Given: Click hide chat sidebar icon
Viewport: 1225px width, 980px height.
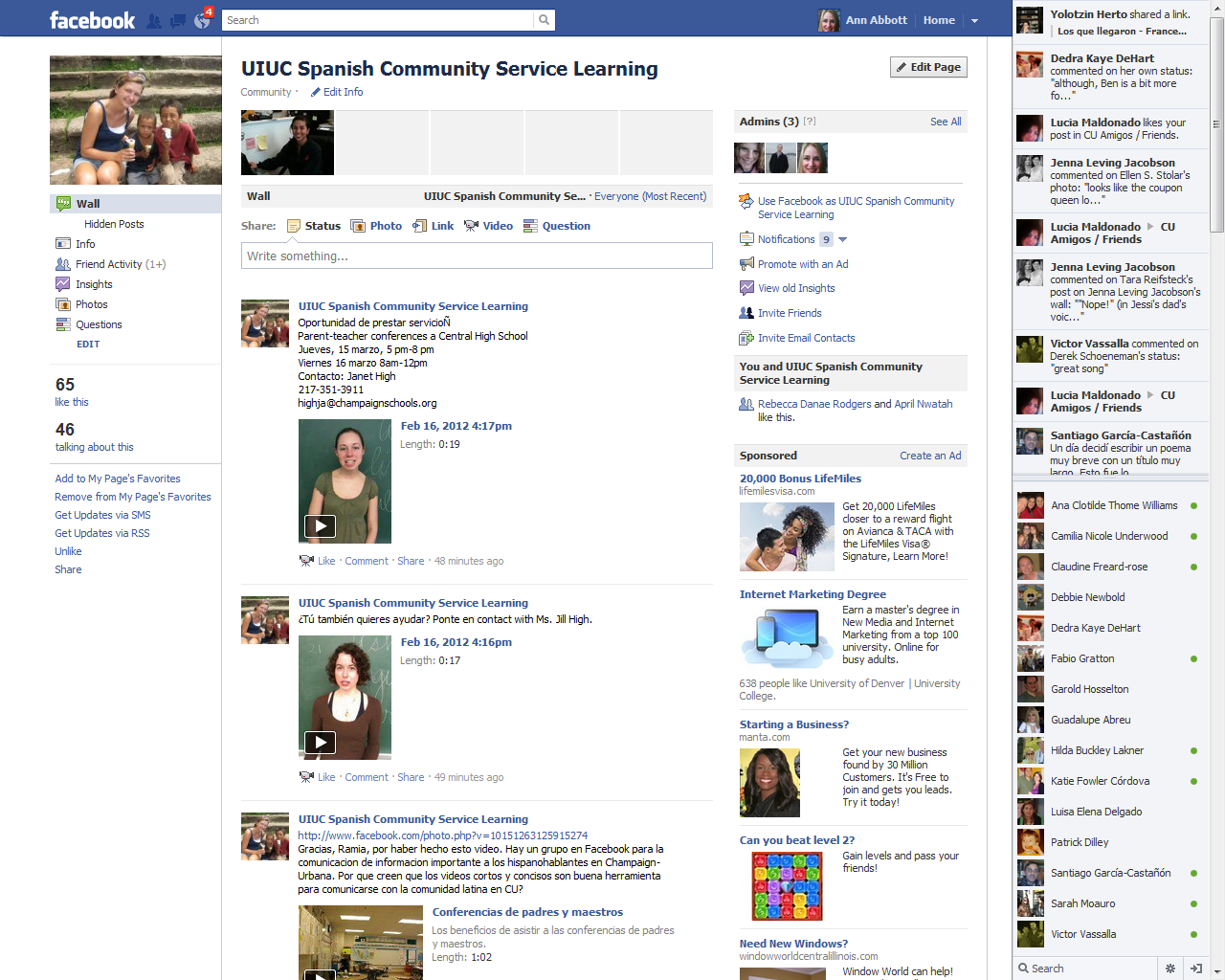Looking at the screenshot, I should [1195, 969].
